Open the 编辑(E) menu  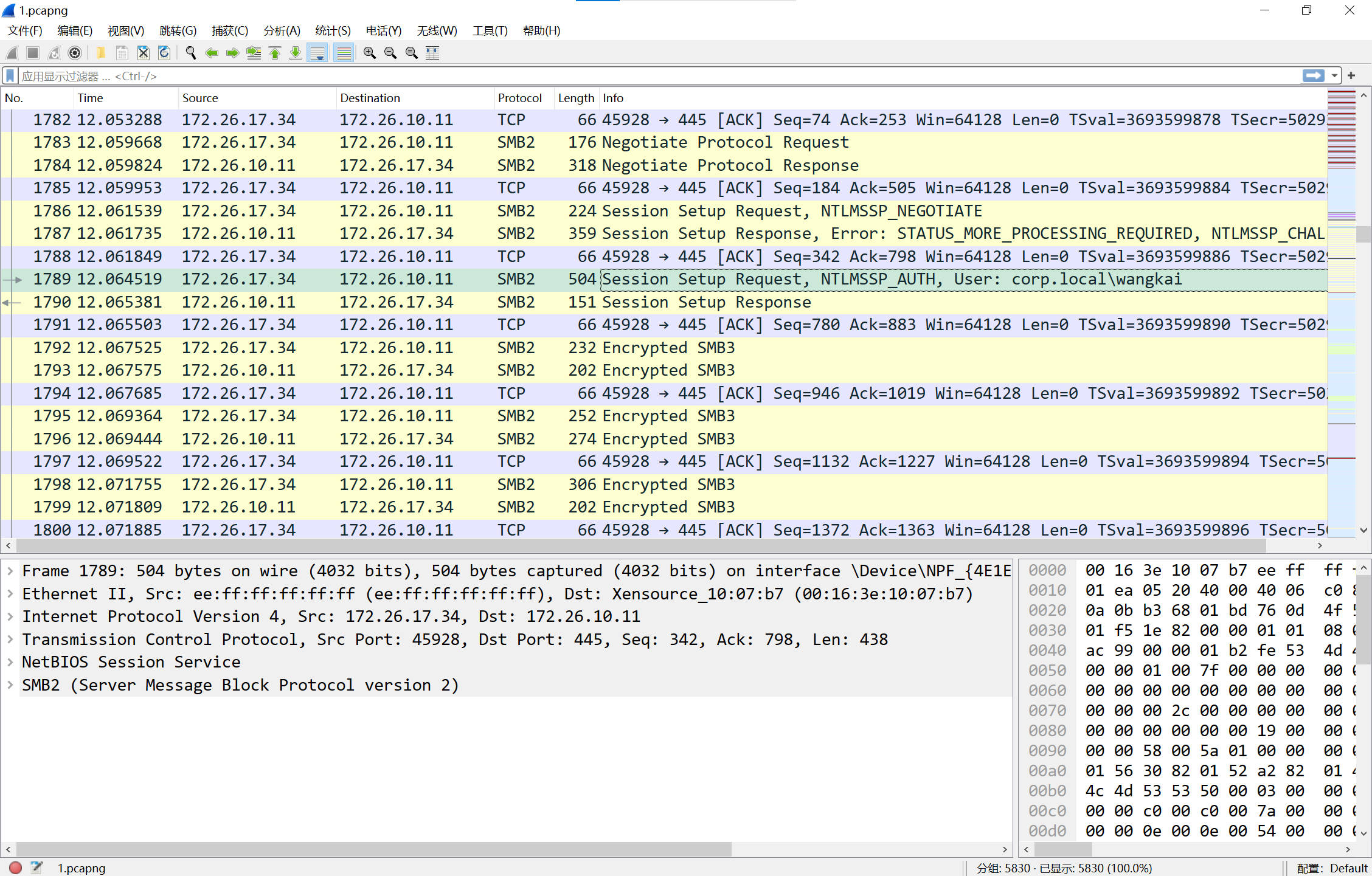[75, 30]
